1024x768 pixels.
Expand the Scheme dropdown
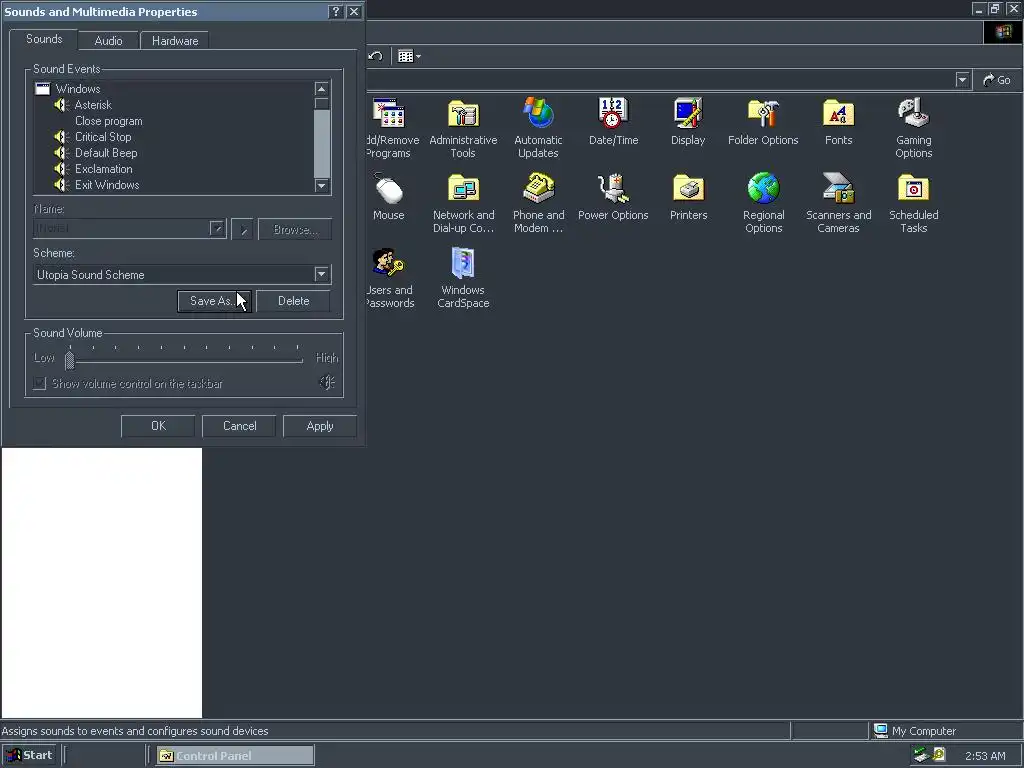(321, 274)
